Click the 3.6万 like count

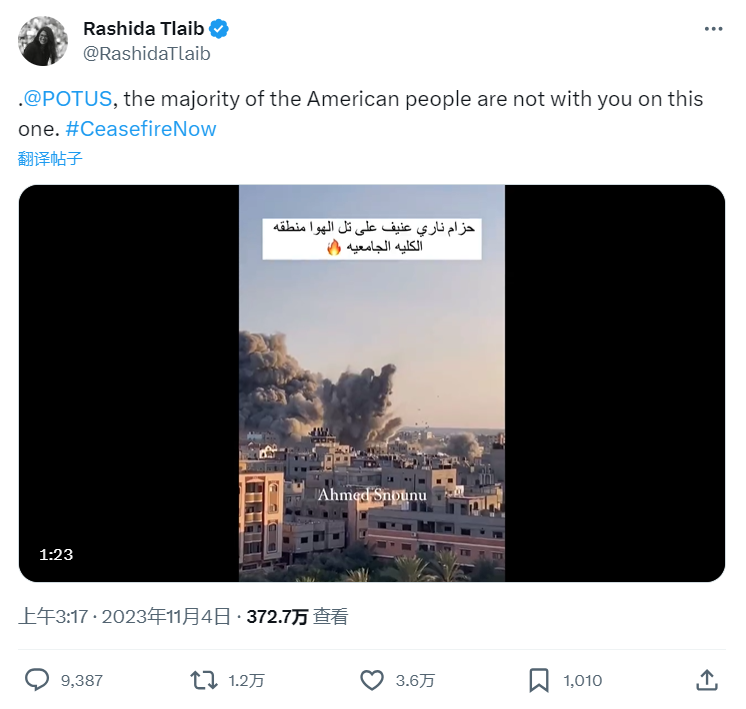click(415, 681)
